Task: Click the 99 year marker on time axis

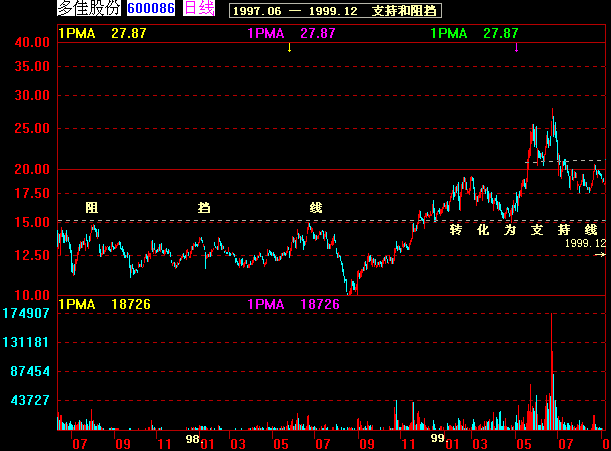Action: (x=437, y=438)
